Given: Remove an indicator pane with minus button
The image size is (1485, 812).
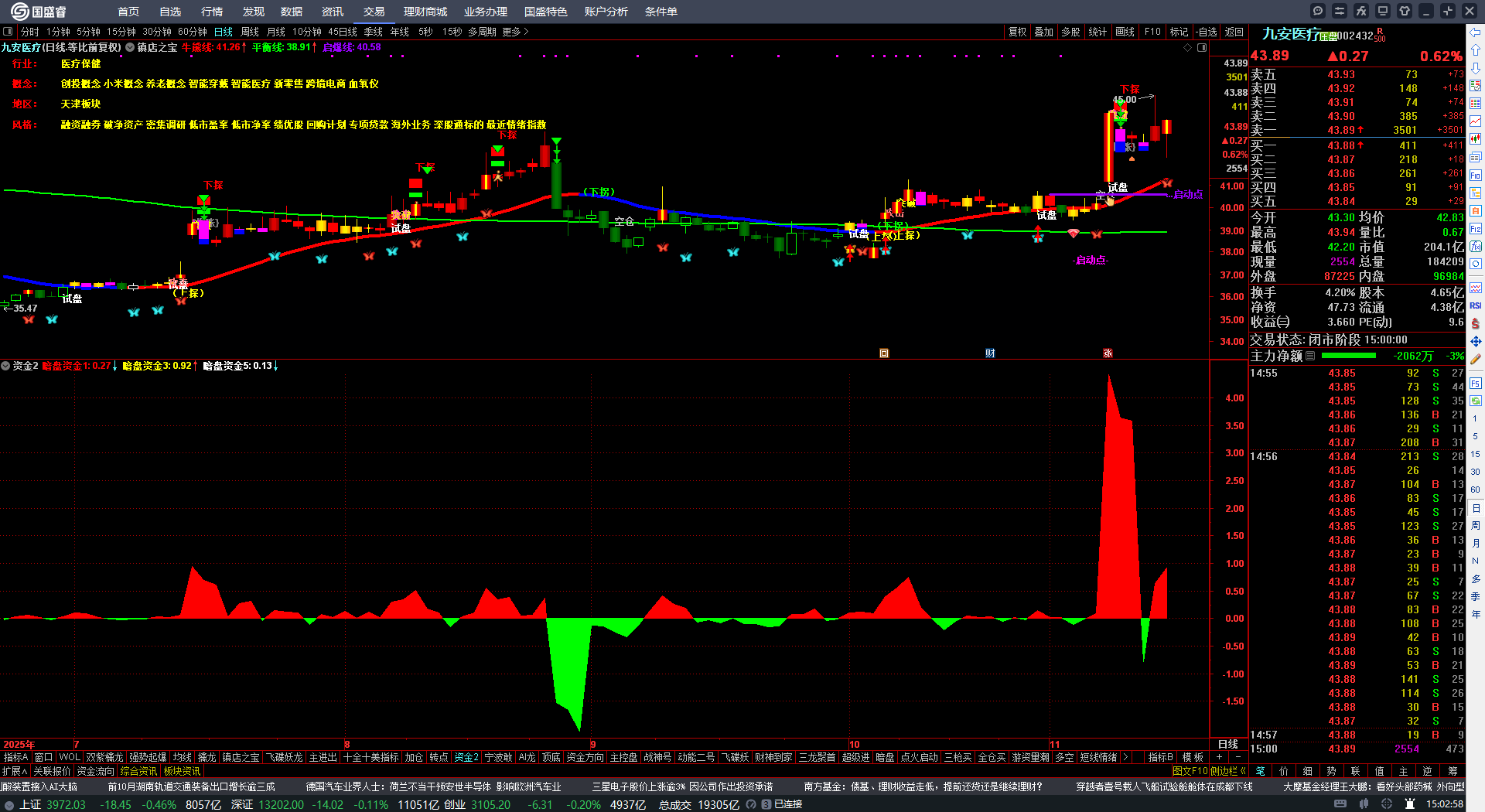Looking at the screenshot, I should (1237, 757).
